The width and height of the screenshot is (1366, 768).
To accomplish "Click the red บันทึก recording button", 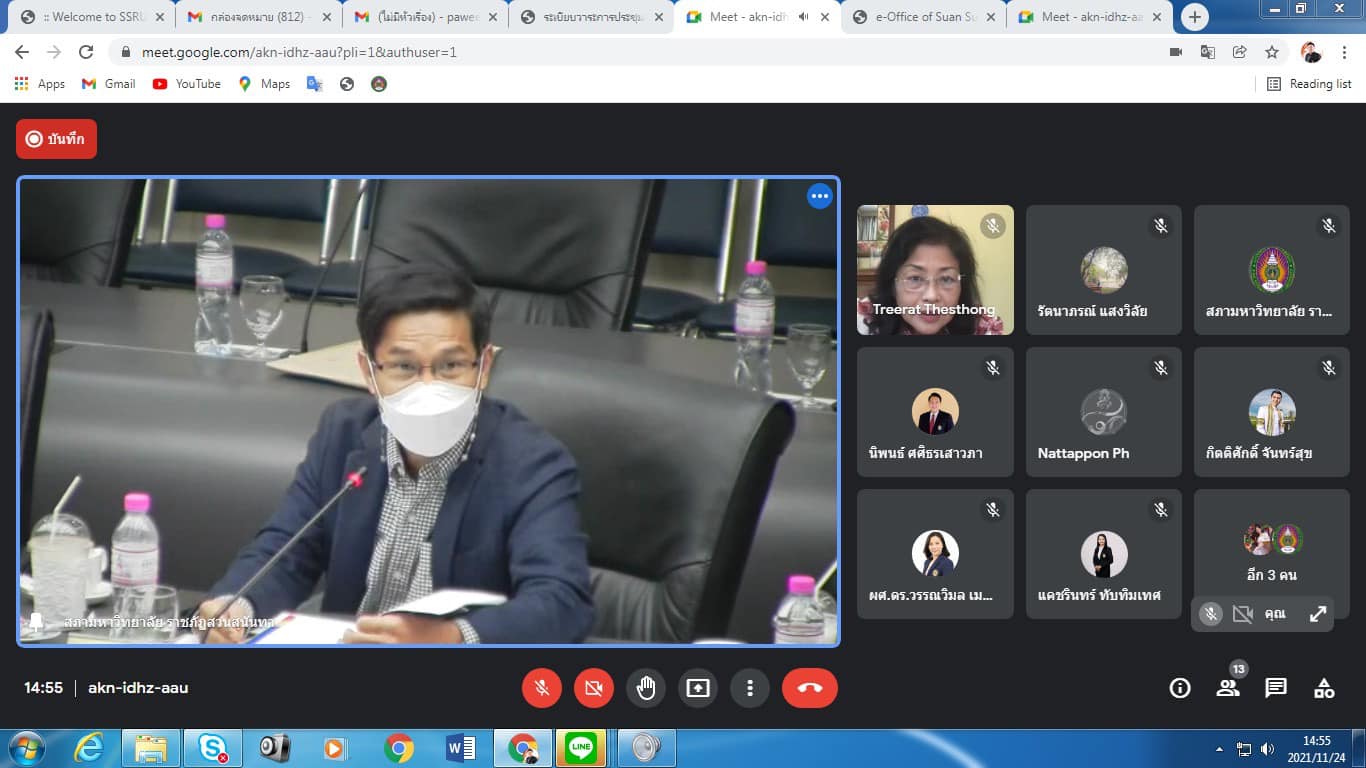I will [x=56, y=139].
